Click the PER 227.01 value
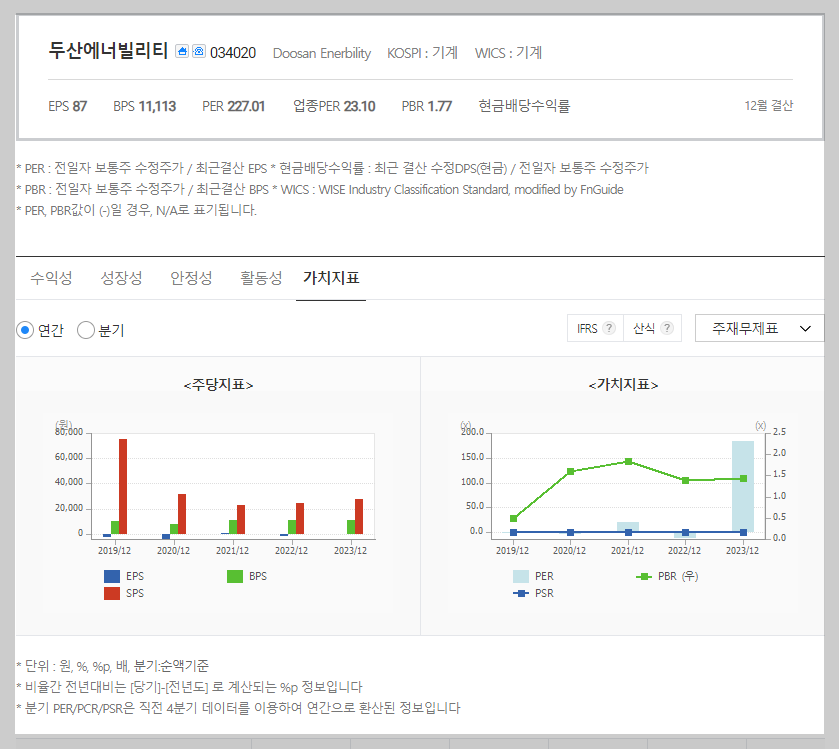This screenshot has width=839, height=749. point(233,106)
